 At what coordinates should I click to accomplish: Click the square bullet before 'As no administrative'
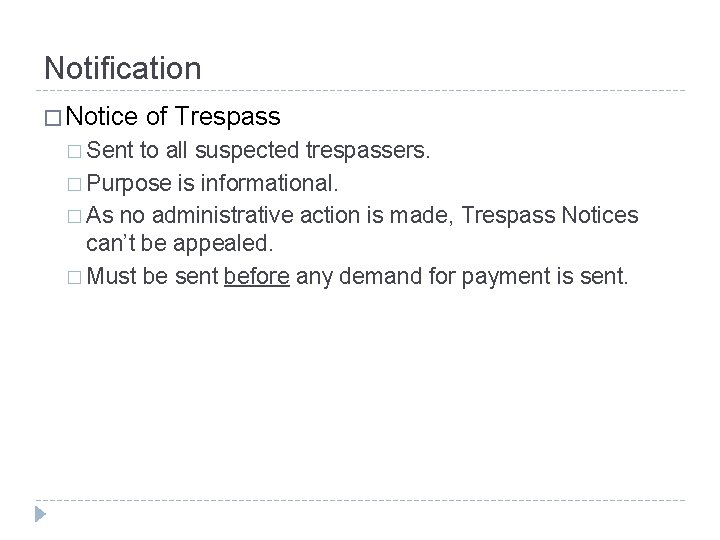pyautogui.click(x=74, y=215)
